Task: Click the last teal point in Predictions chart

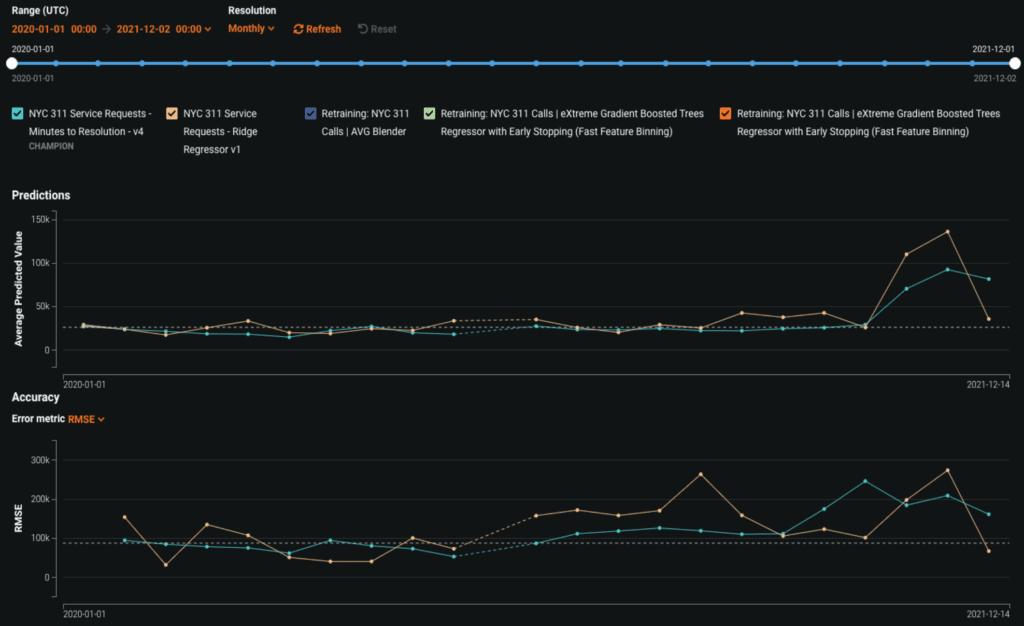Action: [989, 279]
